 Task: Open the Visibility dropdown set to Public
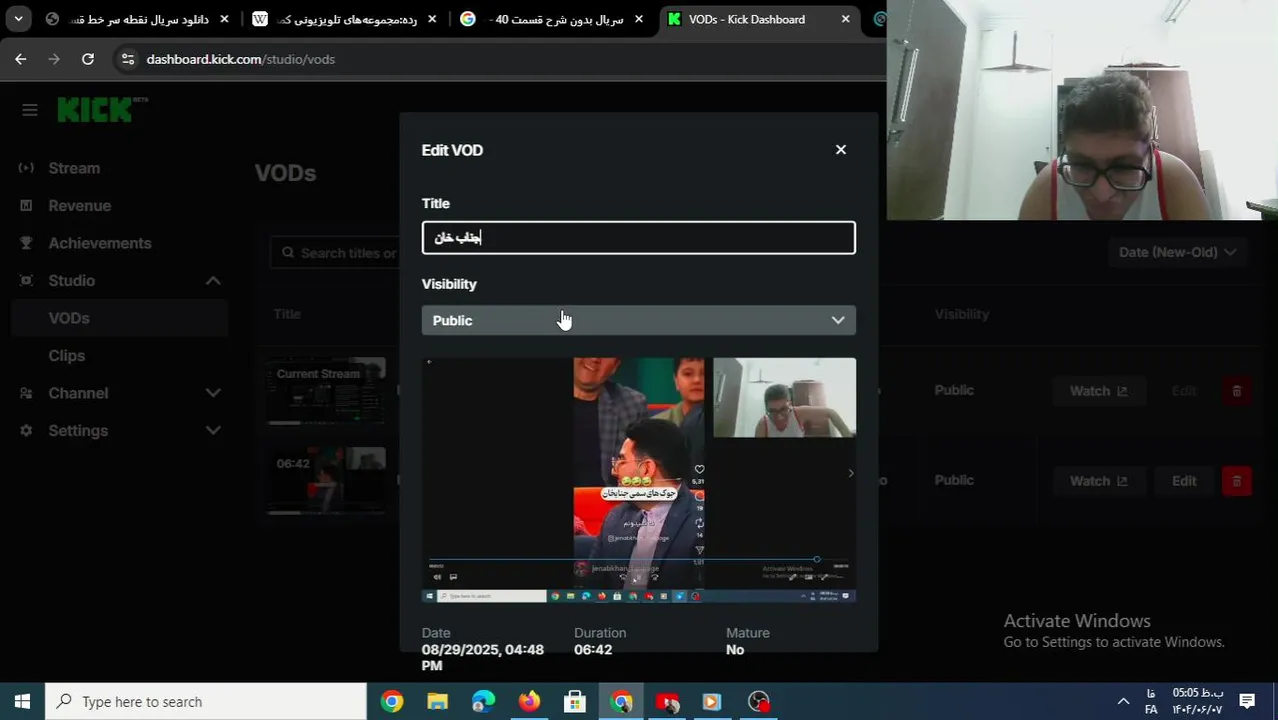point(638,320)
